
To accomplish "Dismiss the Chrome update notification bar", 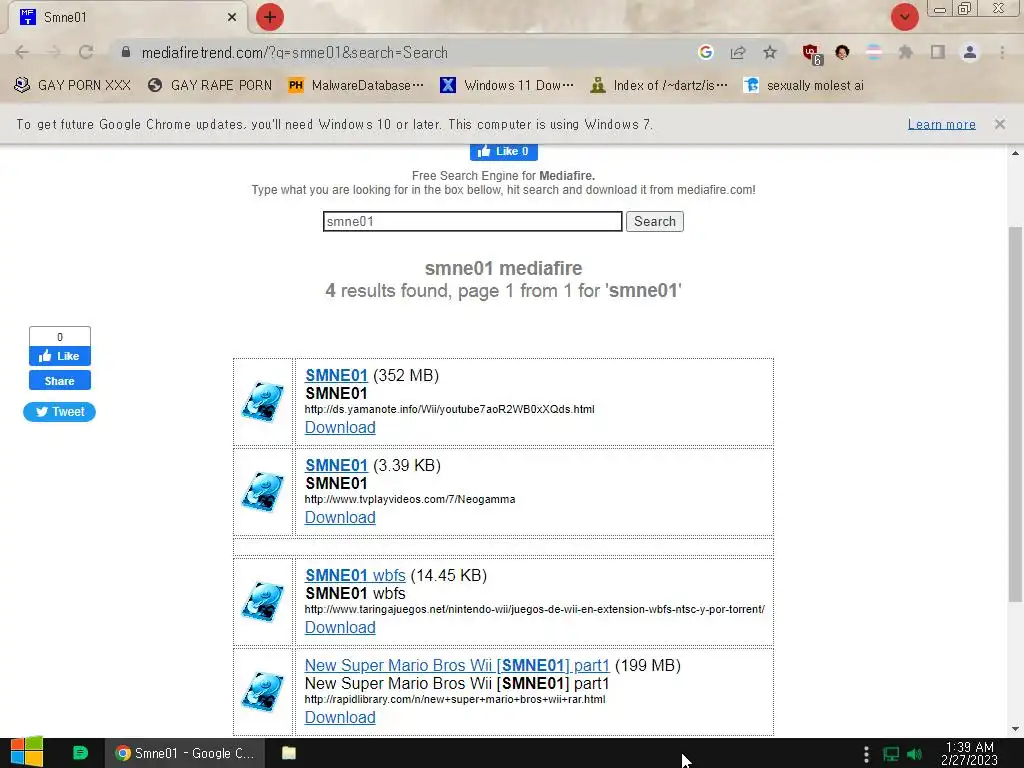I will pyautogui.click(x=999, y=124).
